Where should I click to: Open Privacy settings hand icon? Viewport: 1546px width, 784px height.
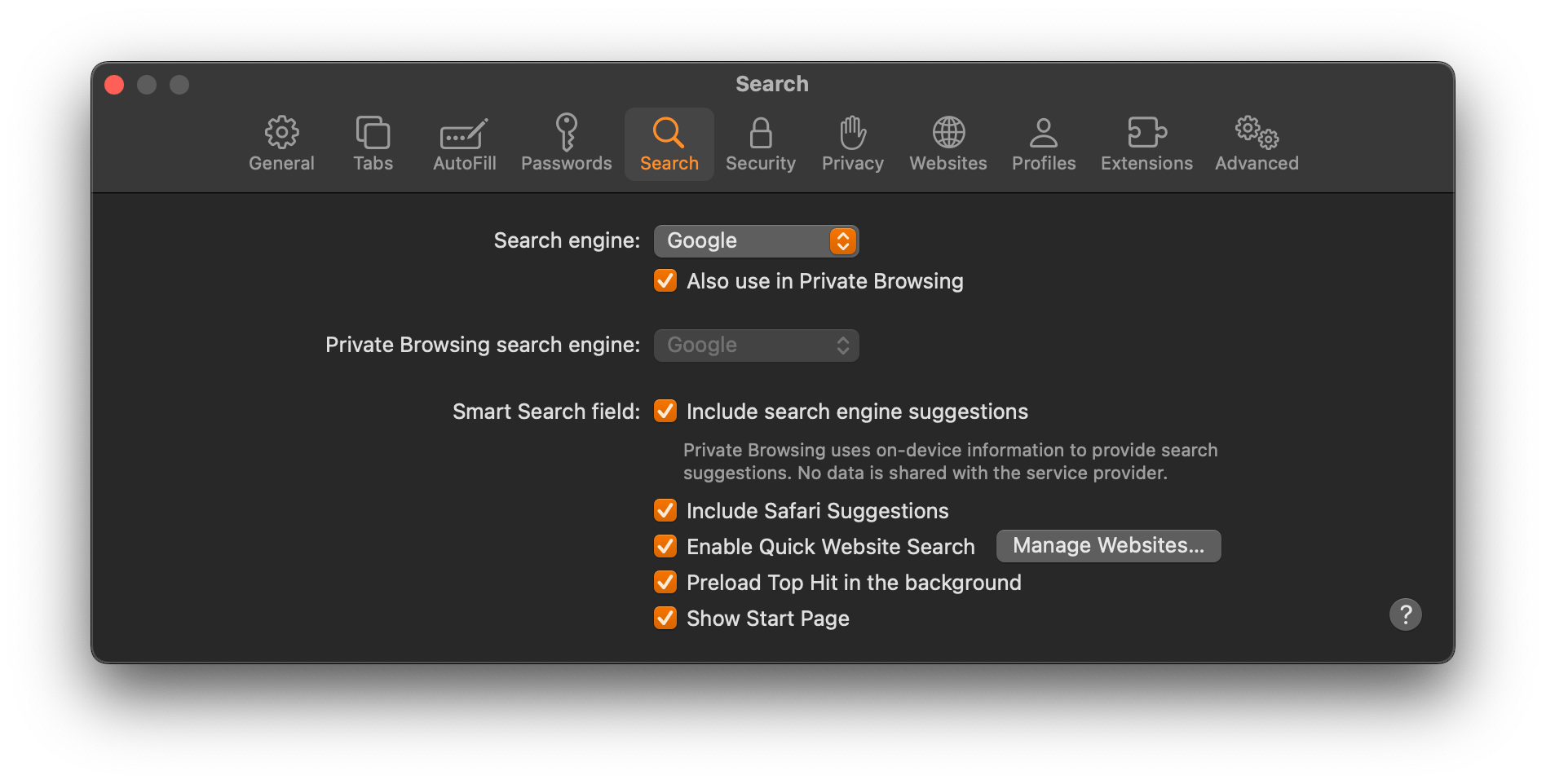853,132
